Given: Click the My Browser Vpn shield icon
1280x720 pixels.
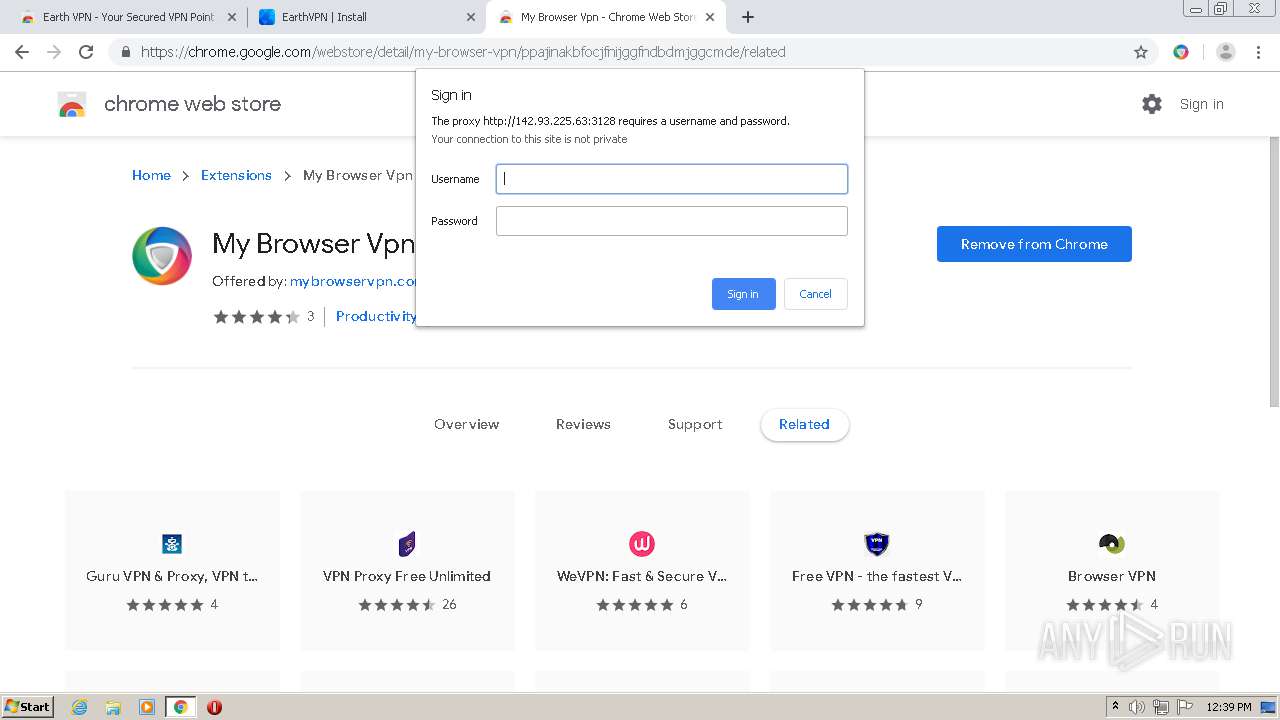Looking at the screenshot, I should pos(162,256).
